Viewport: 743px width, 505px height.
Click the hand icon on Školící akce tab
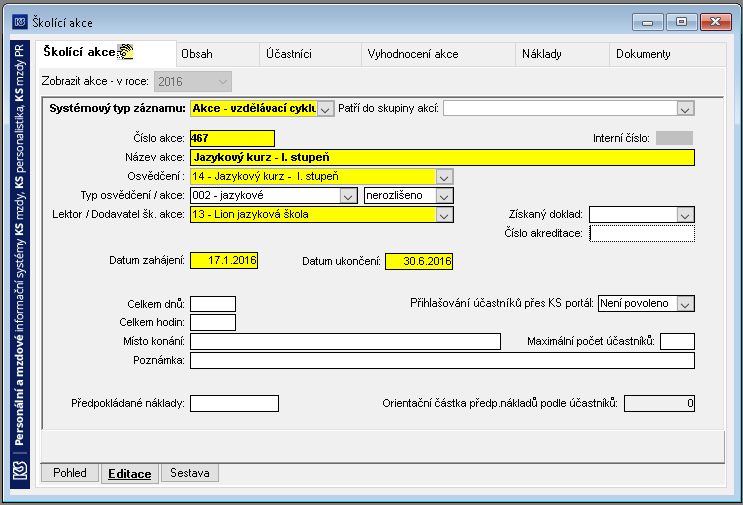point(126,51)
